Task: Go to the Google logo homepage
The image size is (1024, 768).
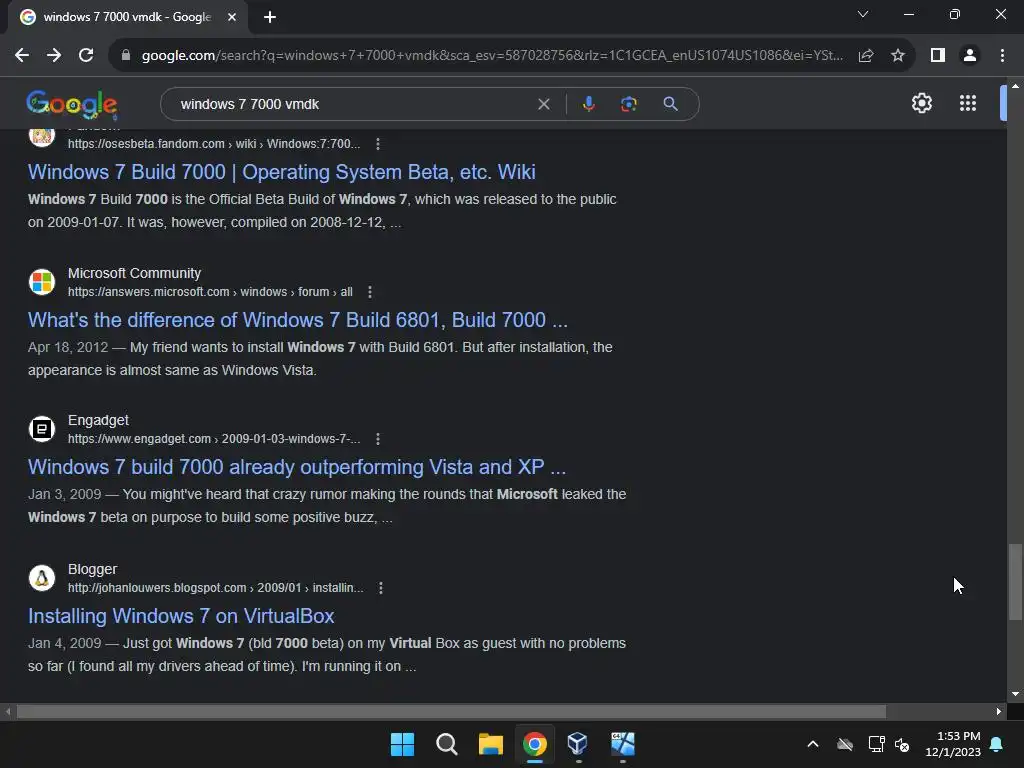Action: [x=72, y=104]
